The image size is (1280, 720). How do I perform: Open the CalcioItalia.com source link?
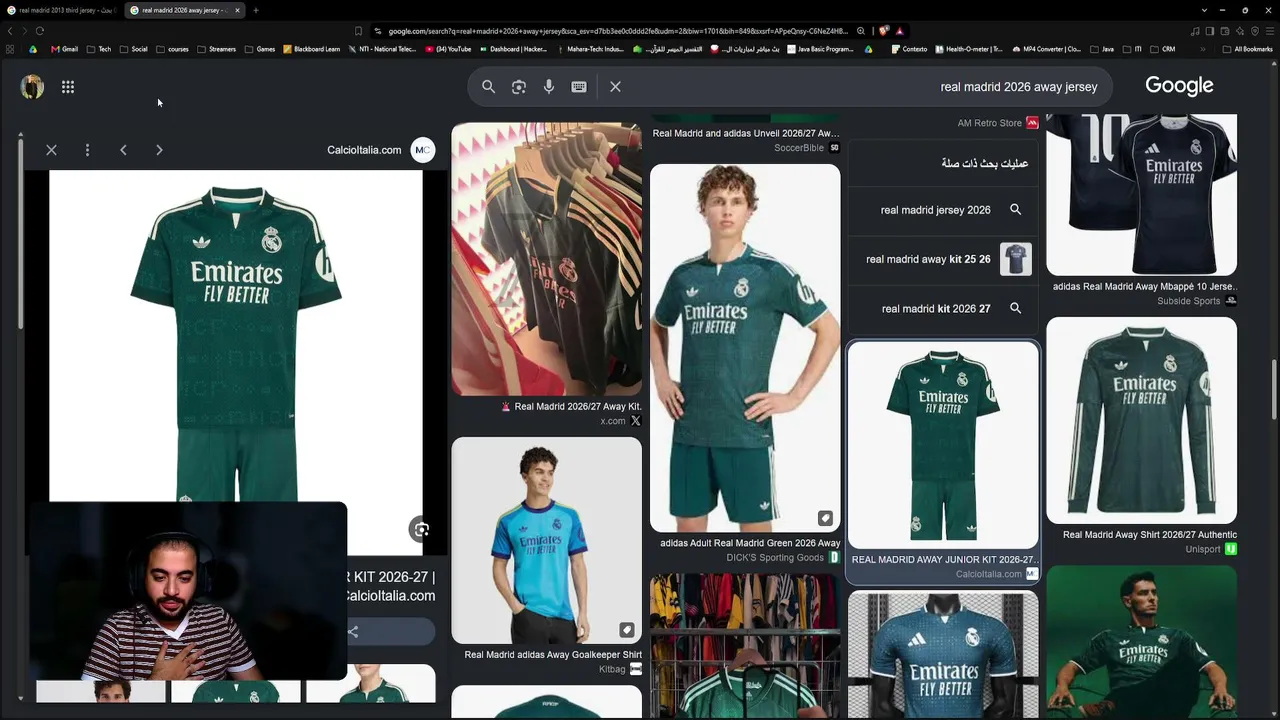pyautogui.click(x=364, y=150)
